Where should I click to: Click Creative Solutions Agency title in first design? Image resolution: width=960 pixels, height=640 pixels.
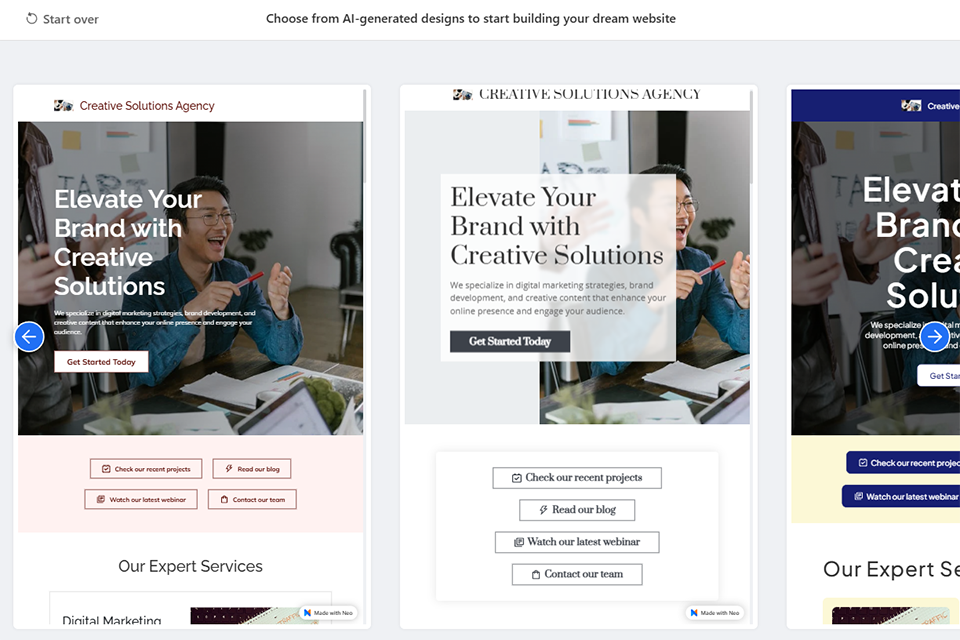(x=147, y=106)
